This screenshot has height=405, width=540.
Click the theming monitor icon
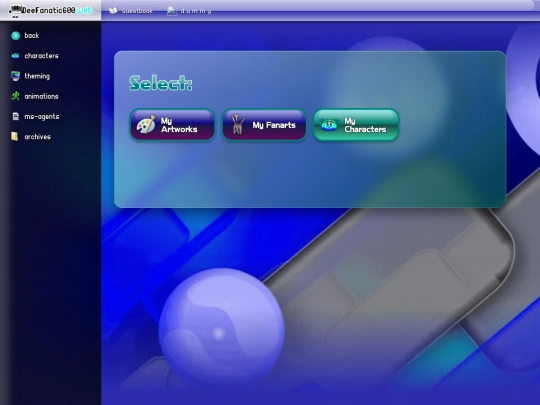(15, 76)
